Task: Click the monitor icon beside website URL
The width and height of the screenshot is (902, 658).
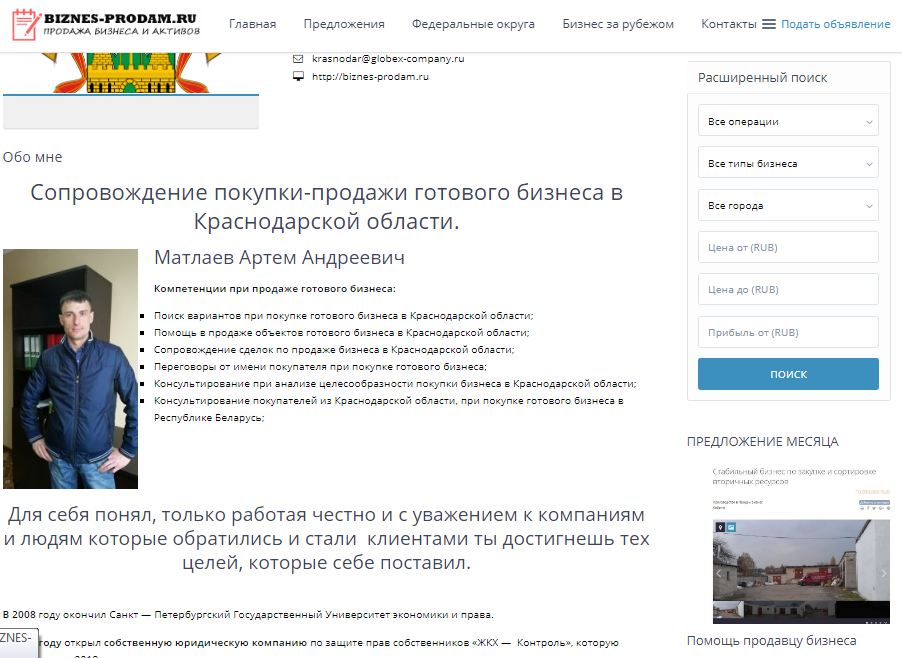Action: point(298,76)
